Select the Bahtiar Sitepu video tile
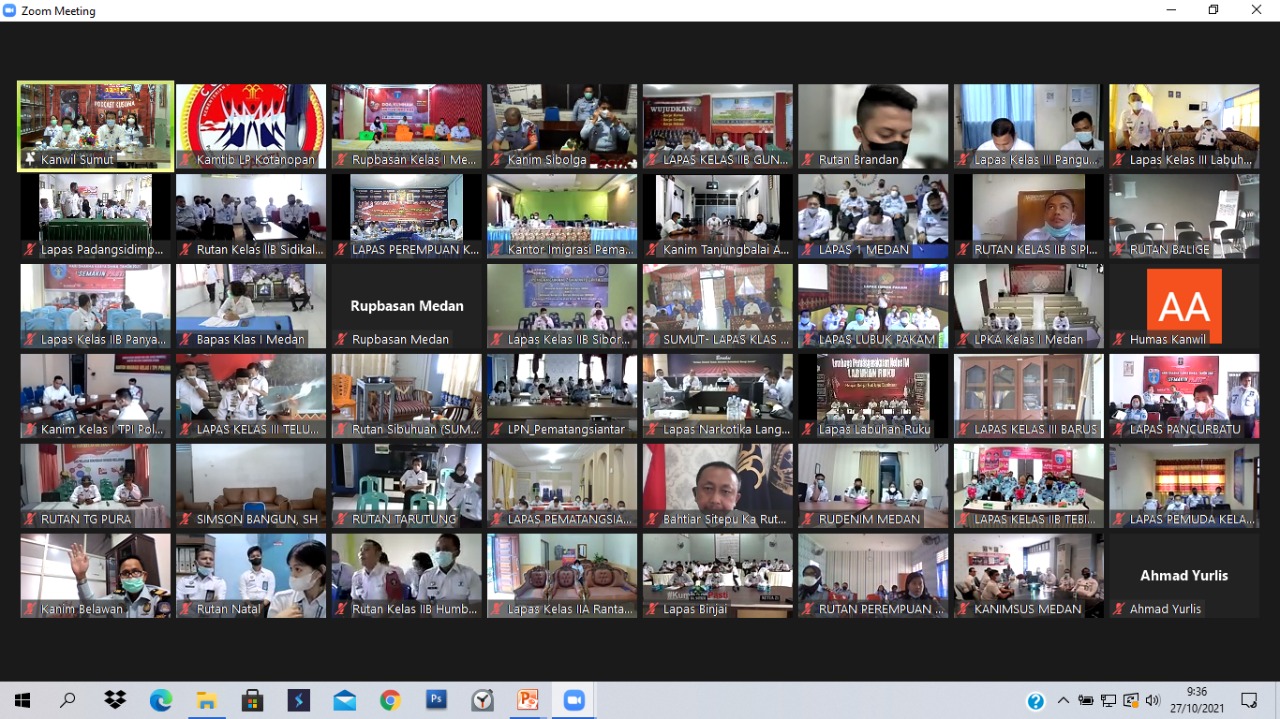This screenshot has width=1280, height=719. pos(717,485)
